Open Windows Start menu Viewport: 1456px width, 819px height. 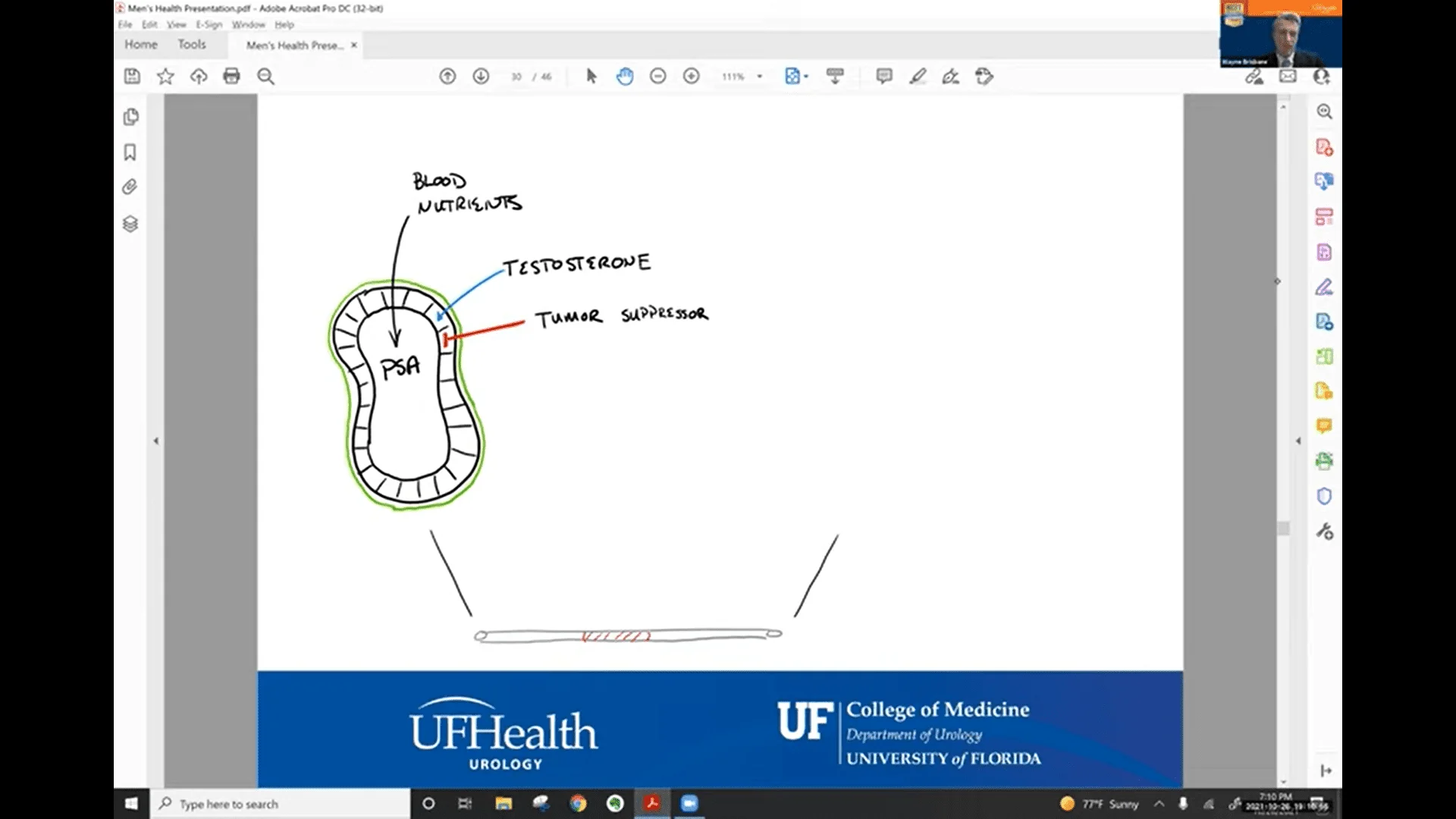tap(131, 803)
